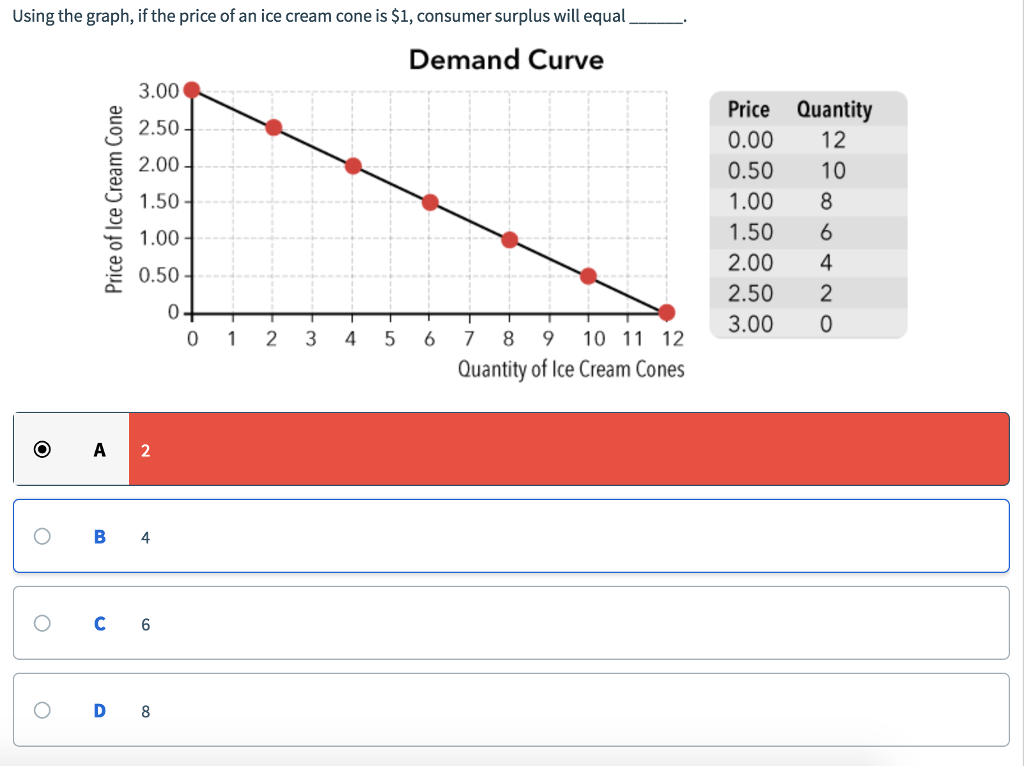1024x766 pixels.
Task: Click the data point at quantity 12
Action: pyautogui.click(x=667, y=313)
